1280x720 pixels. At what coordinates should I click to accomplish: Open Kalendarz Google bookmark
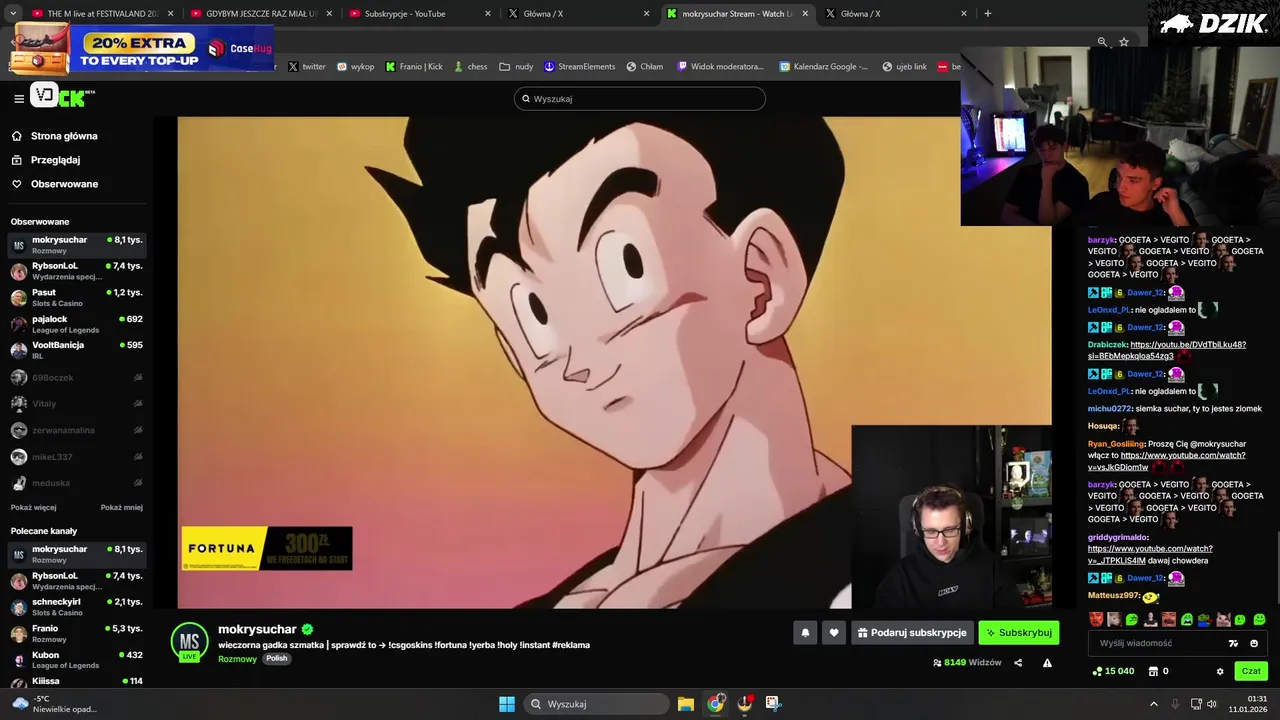click(824, 67)
